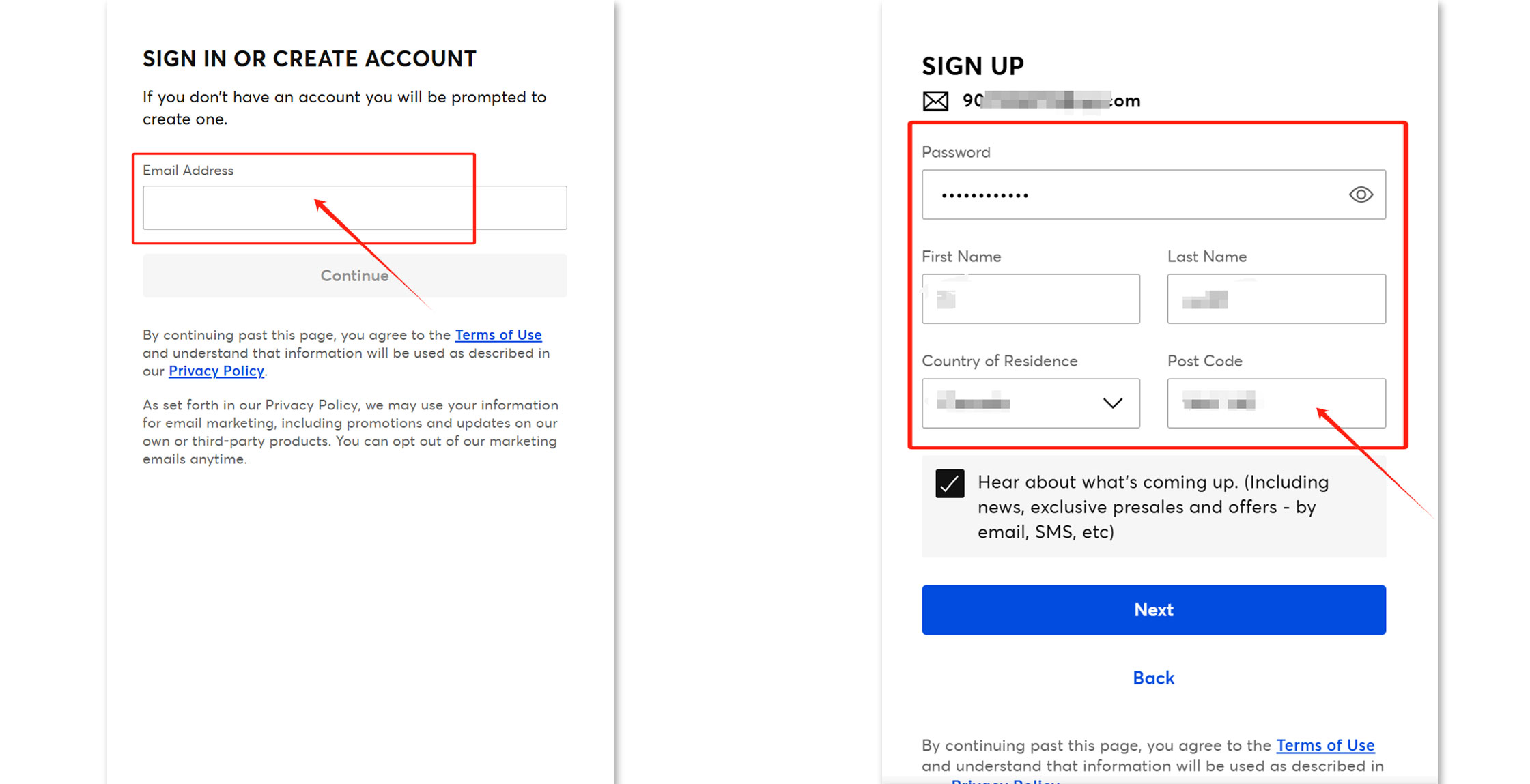Screen dimensions: 1530x784
Task: Click the envelope icon beside the email
Action: (x=935, y=101)
